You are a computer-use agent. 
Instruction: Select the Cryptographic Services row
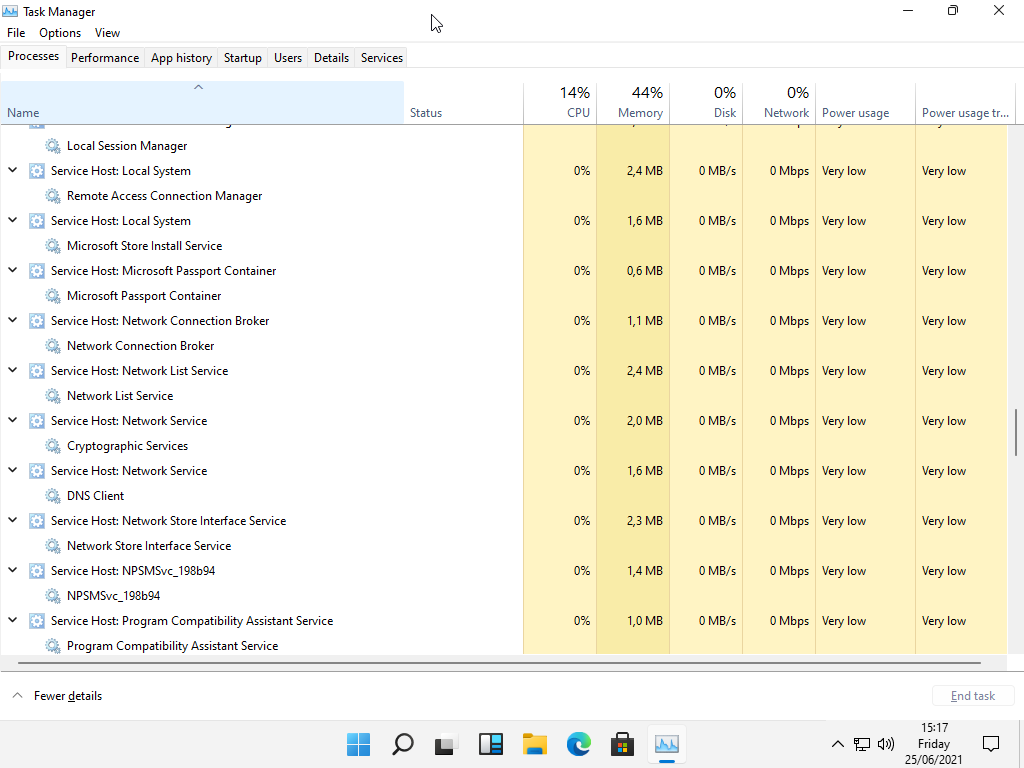pyautogui.click(x=127, y=446)
